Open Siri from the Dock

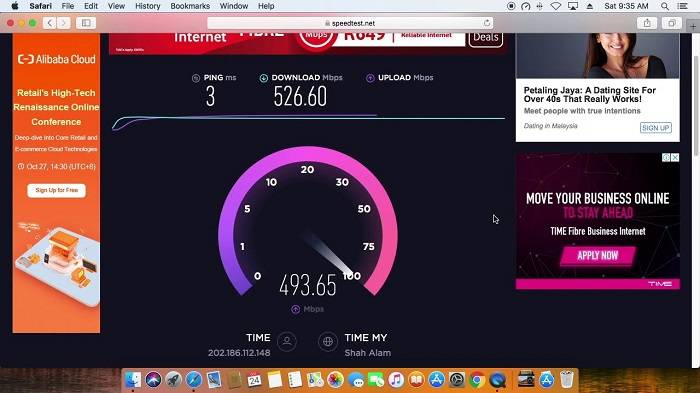pyautogui.click(x=153, y=380)
